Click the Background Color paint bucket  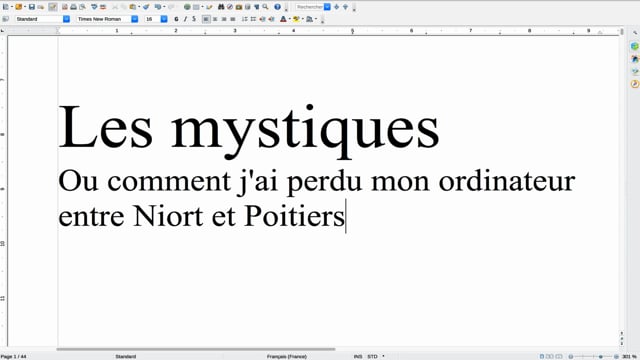click(309, 19)
